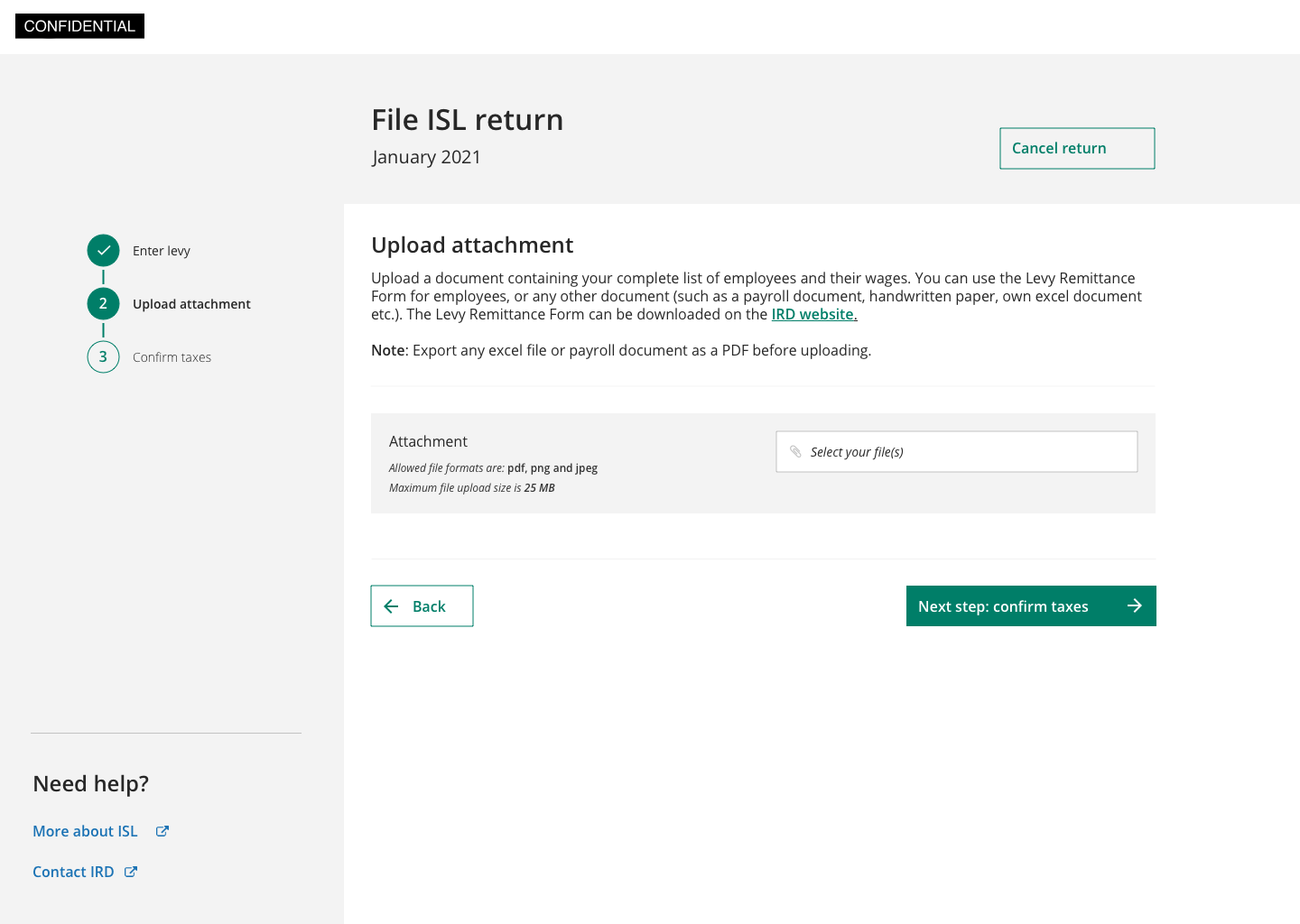Click the Select your file(s) field

point(956,452)
